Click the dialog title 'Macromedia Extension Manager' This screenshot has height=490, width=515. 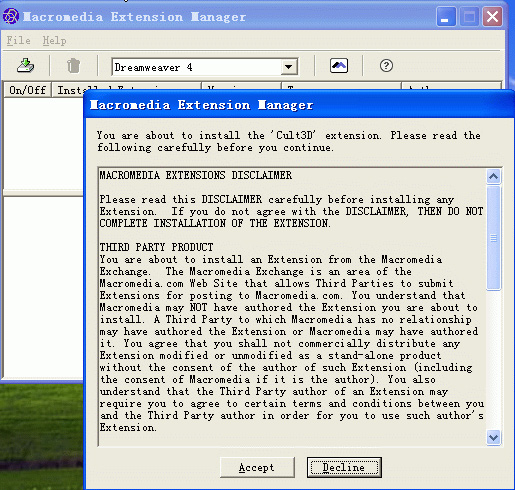click(x=202, y=105)
